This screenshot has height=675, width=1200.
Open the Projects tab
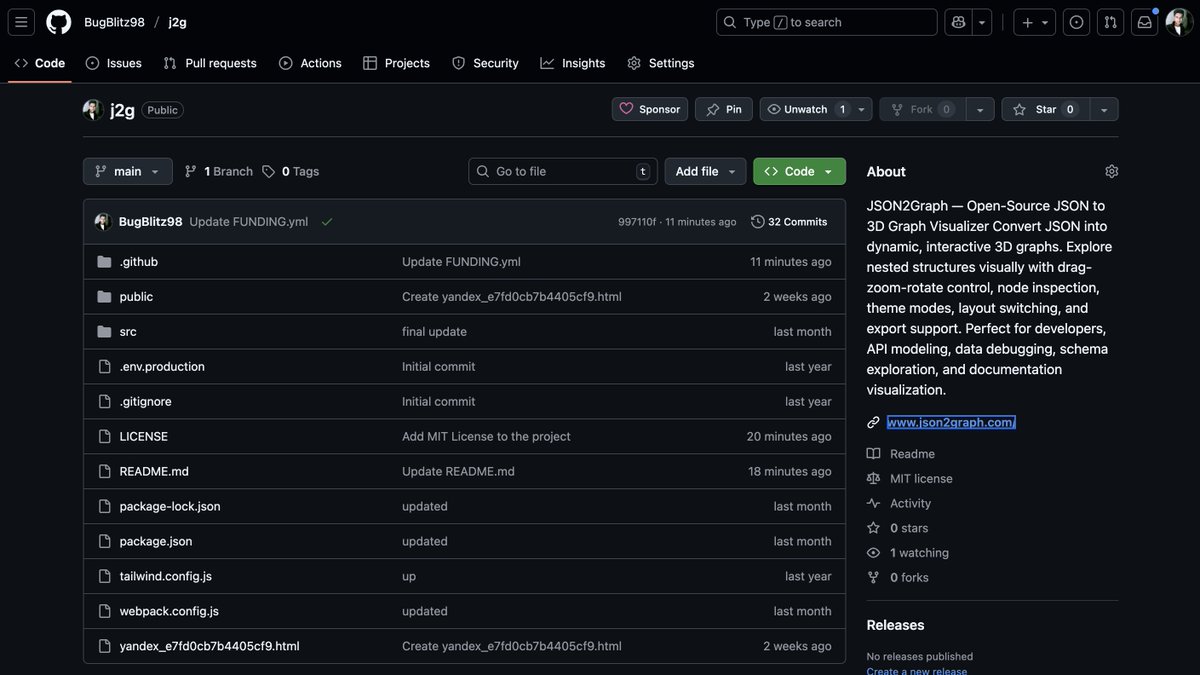[397, 63]
